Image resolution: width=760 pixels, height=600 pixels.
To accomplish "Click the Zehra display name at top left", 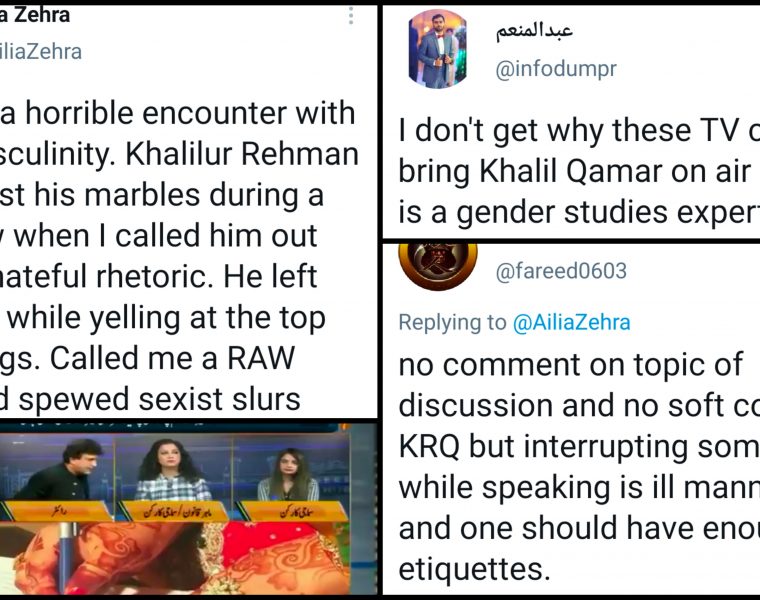I will pos(35,16).
